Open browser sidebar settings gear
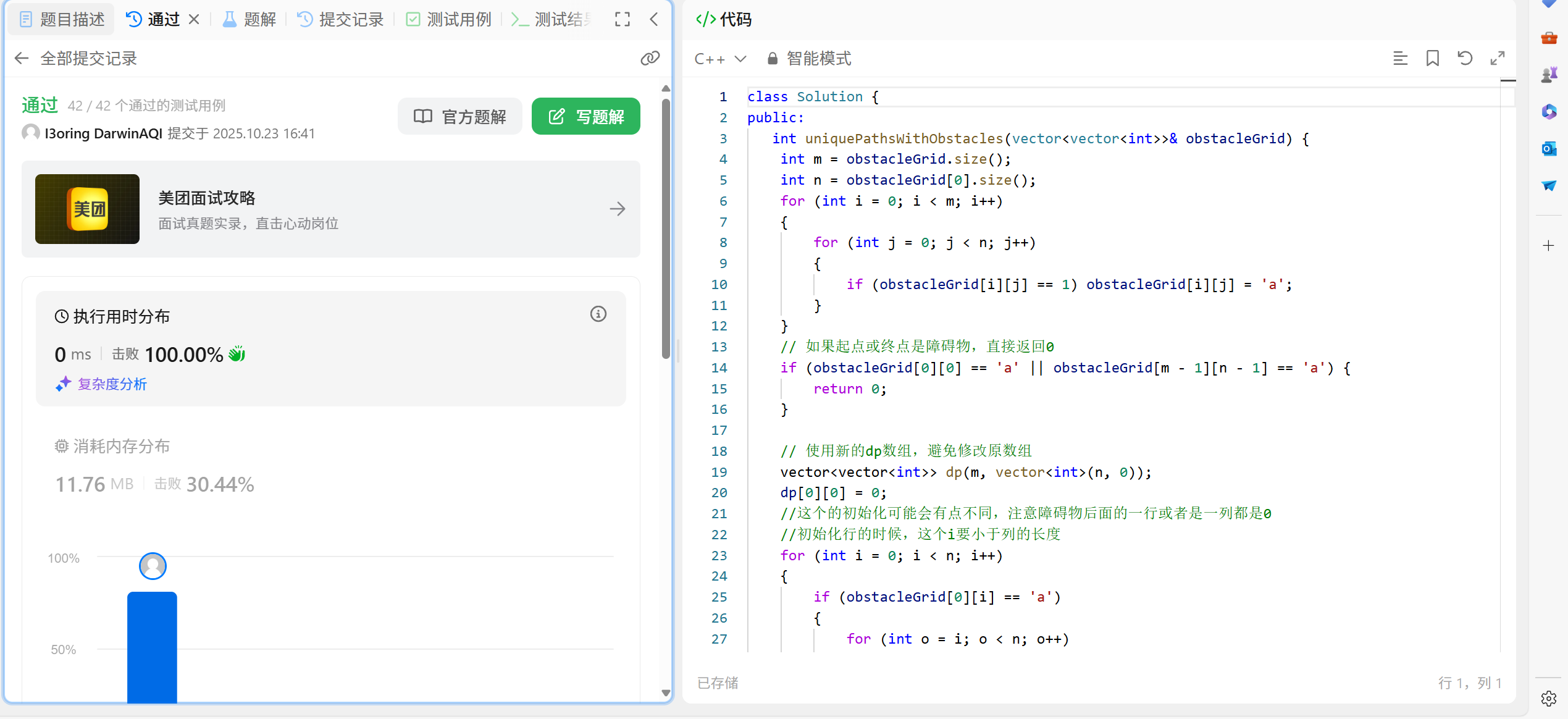Image resolution: width=1568 pixels, height=719 pixels. 1548,699
